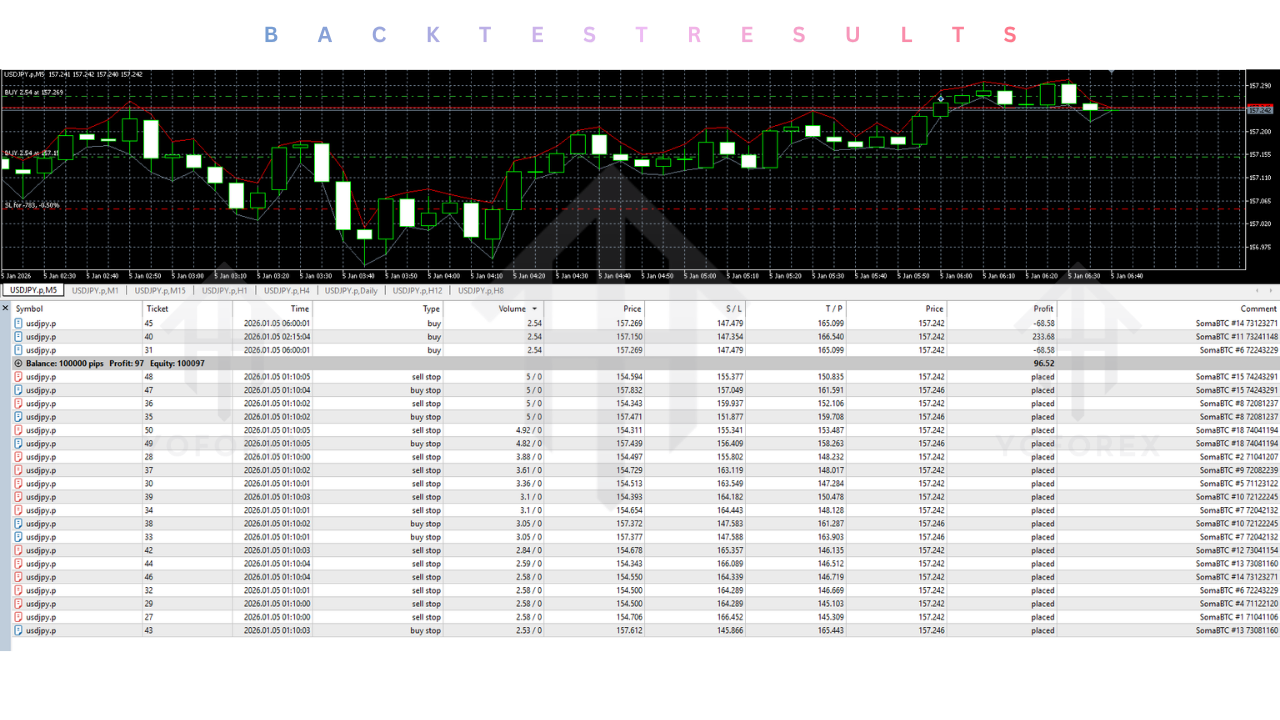Click the 96.52 total profit value
1280x720 pixels.
(1044, 364)
